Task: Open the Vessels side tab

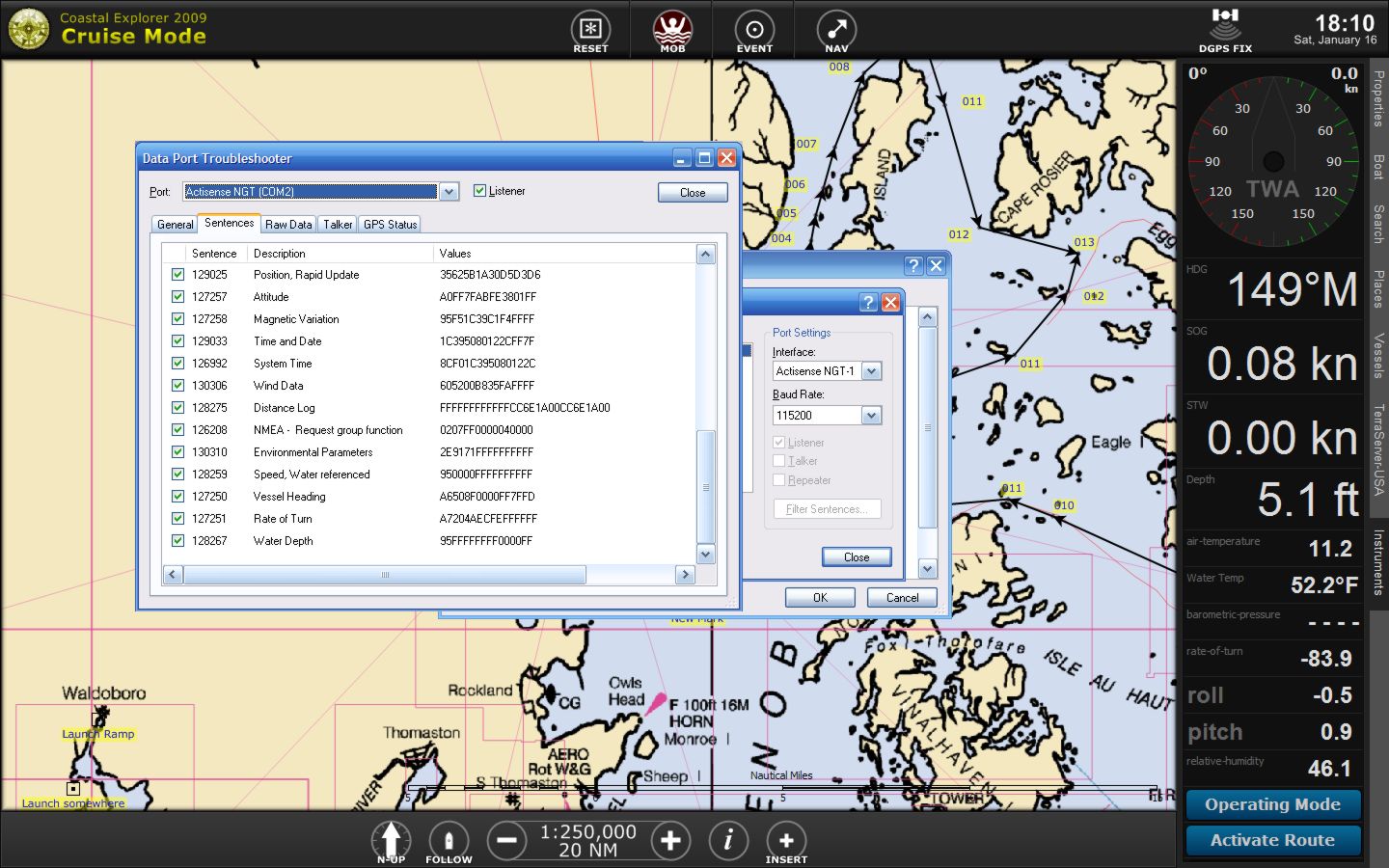Action: [x=1378, y=355]
